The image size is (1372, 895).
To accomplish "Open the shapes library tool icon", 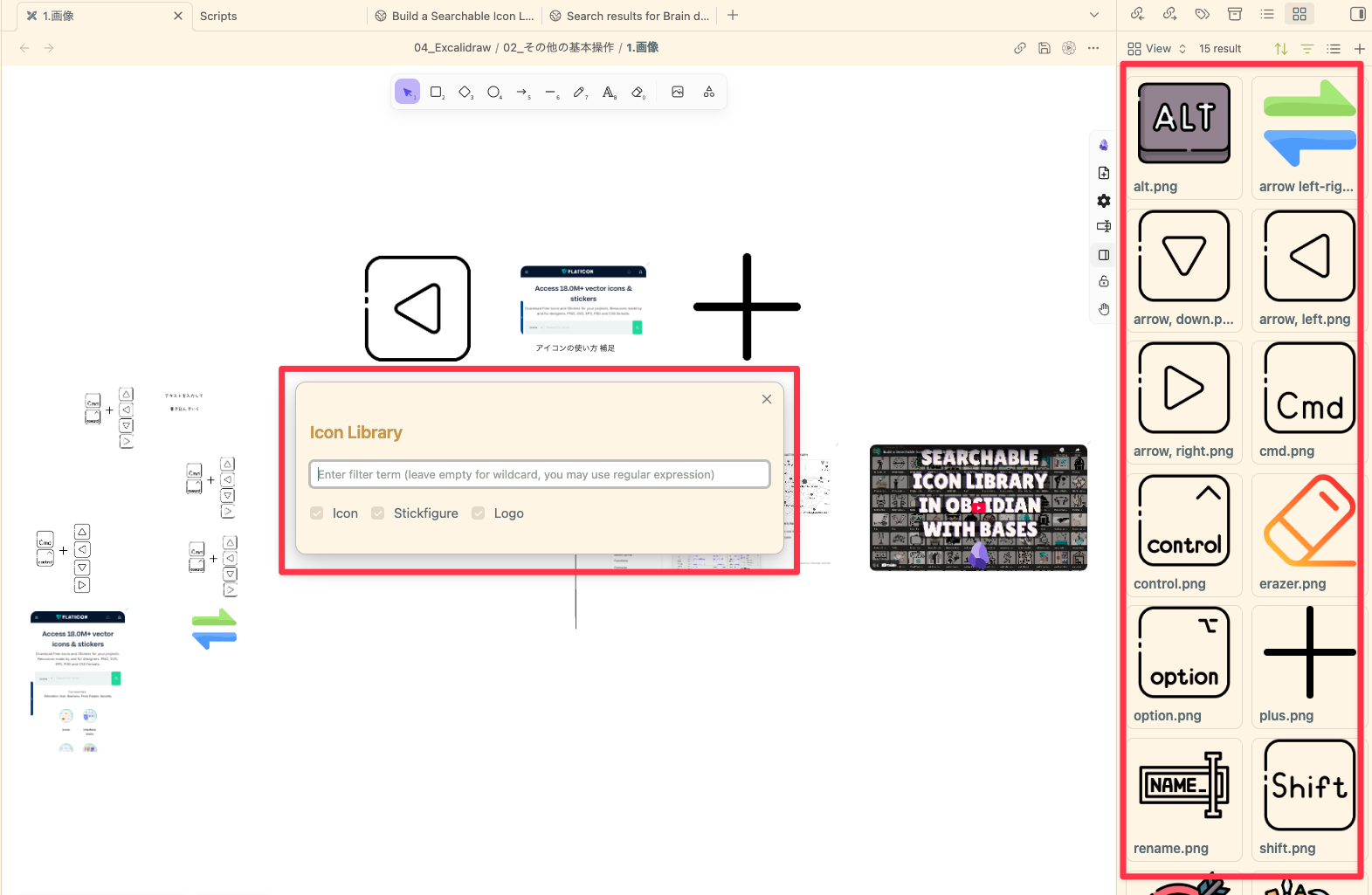I will pyautogui.click(x=709, y=92).
